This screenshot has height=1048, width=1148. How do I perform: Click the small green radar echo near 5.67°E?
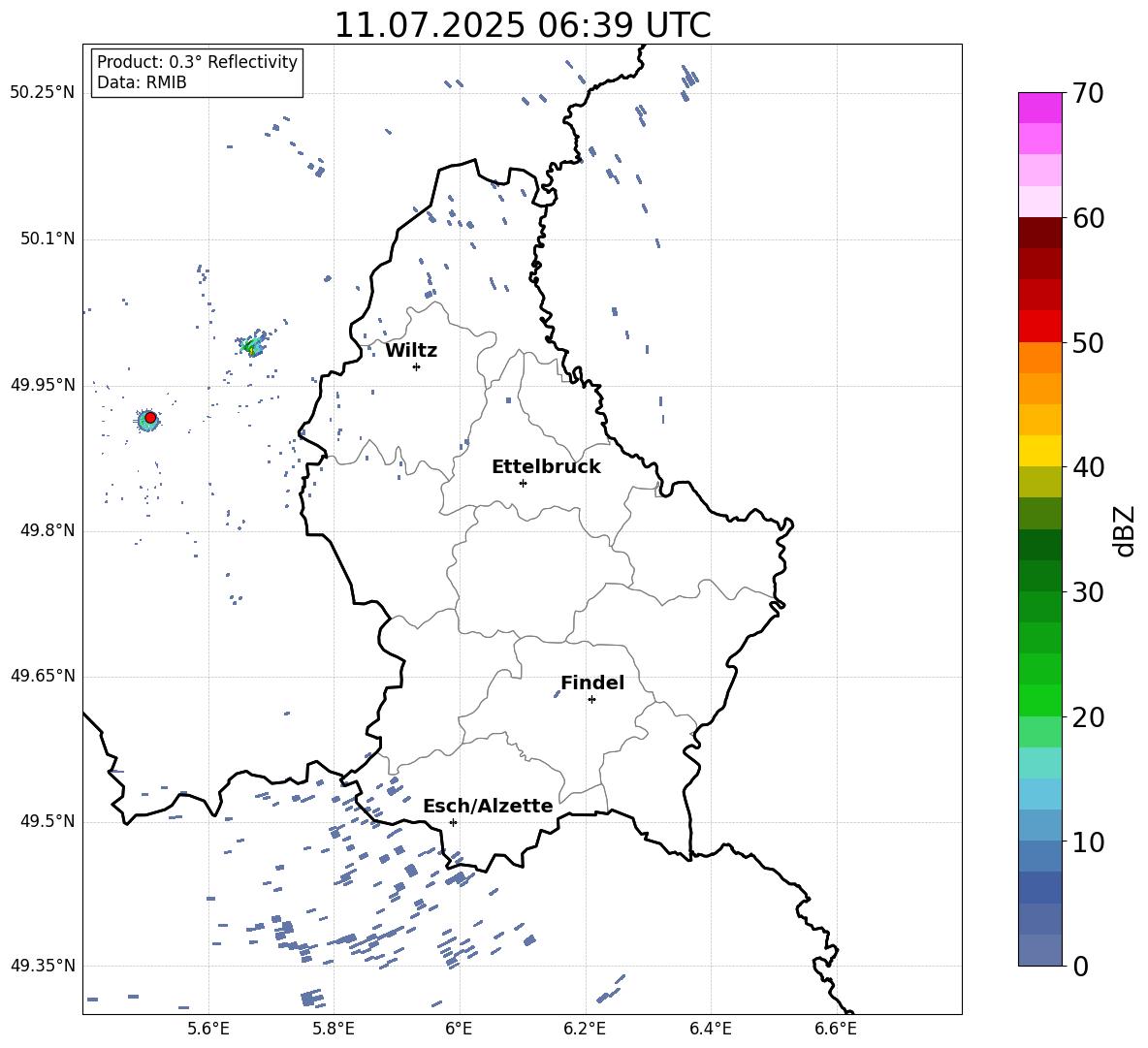pyautogui.click(x=253, y=345)
